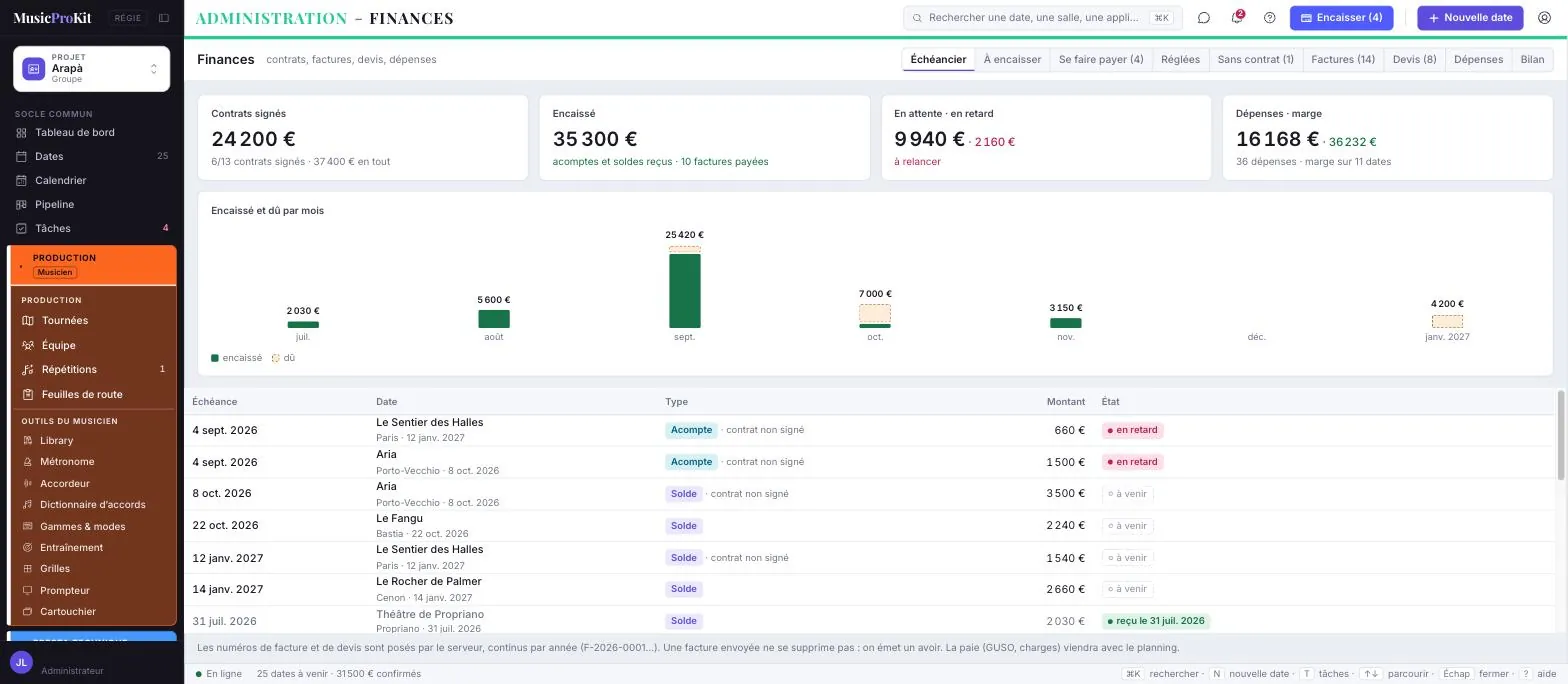
Task: Click the Encaisser (4) button
Action: [1341, 18]
